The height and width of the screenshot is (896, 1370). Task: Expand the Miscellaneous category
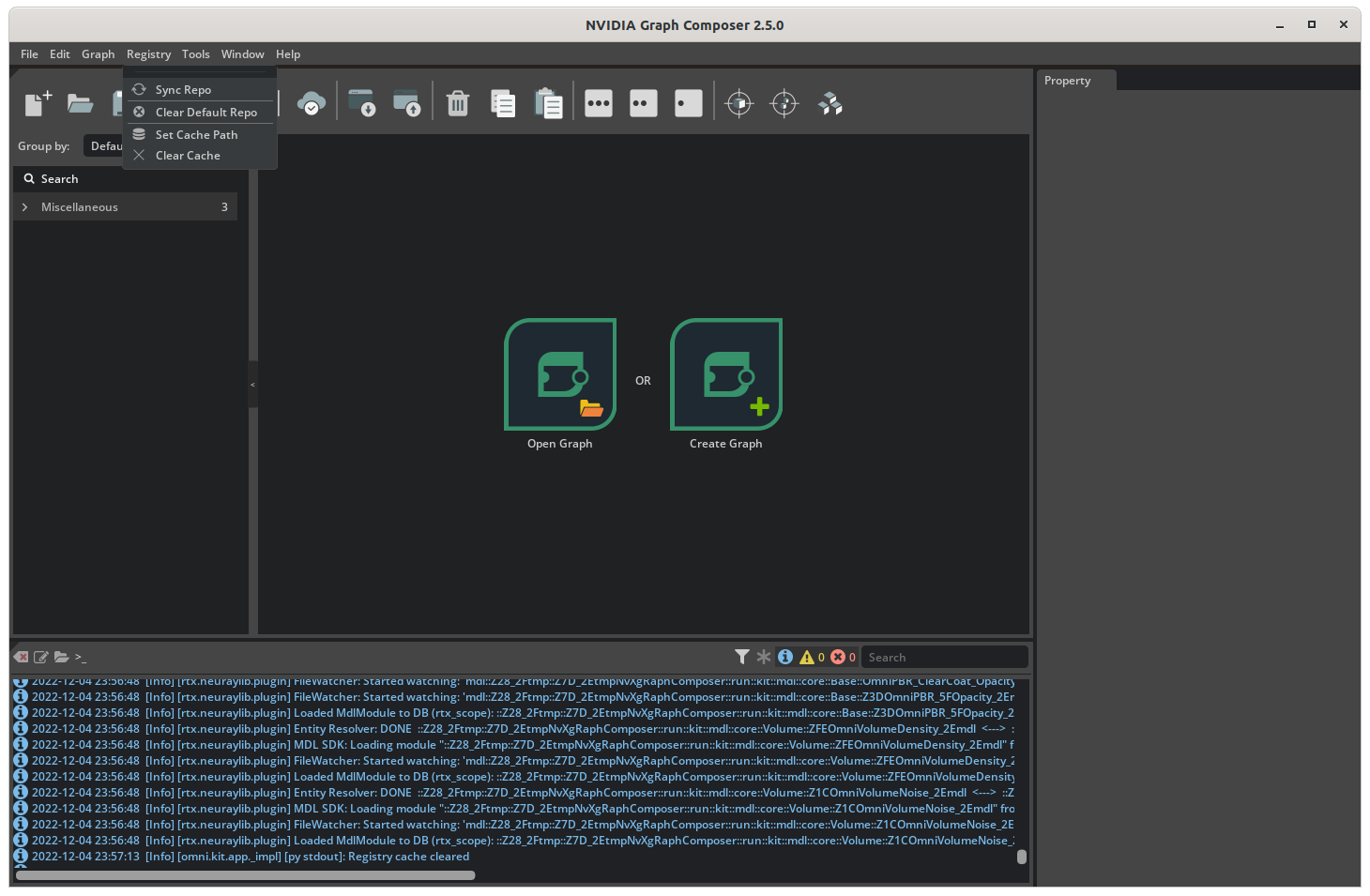24,207
